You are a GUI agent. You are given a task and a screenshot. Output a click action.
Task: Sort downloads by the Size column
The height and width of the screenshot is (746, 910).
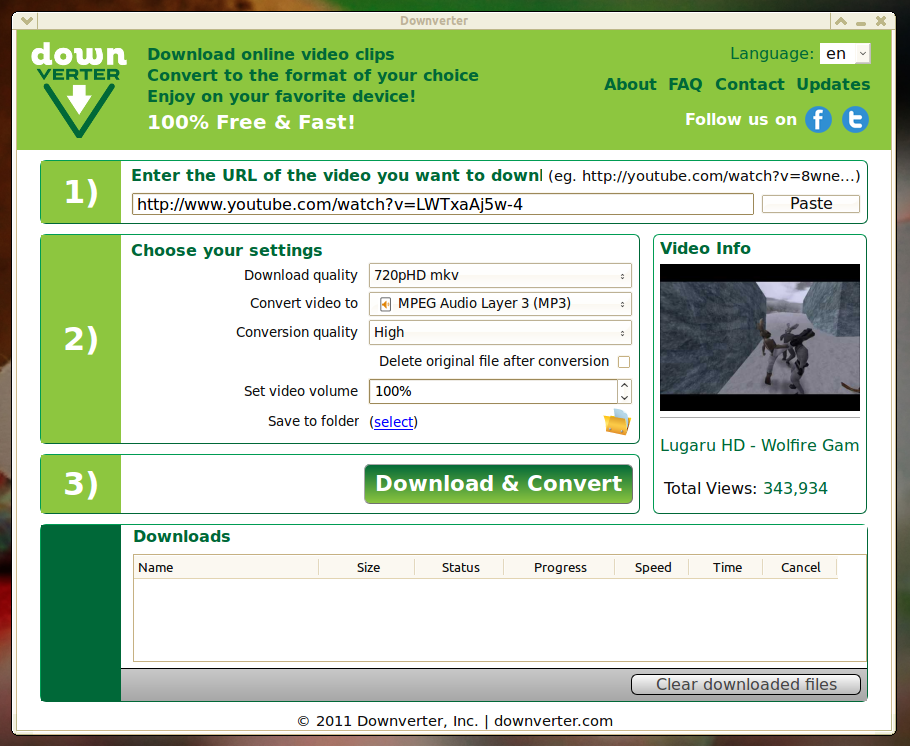tap(367, 567)
